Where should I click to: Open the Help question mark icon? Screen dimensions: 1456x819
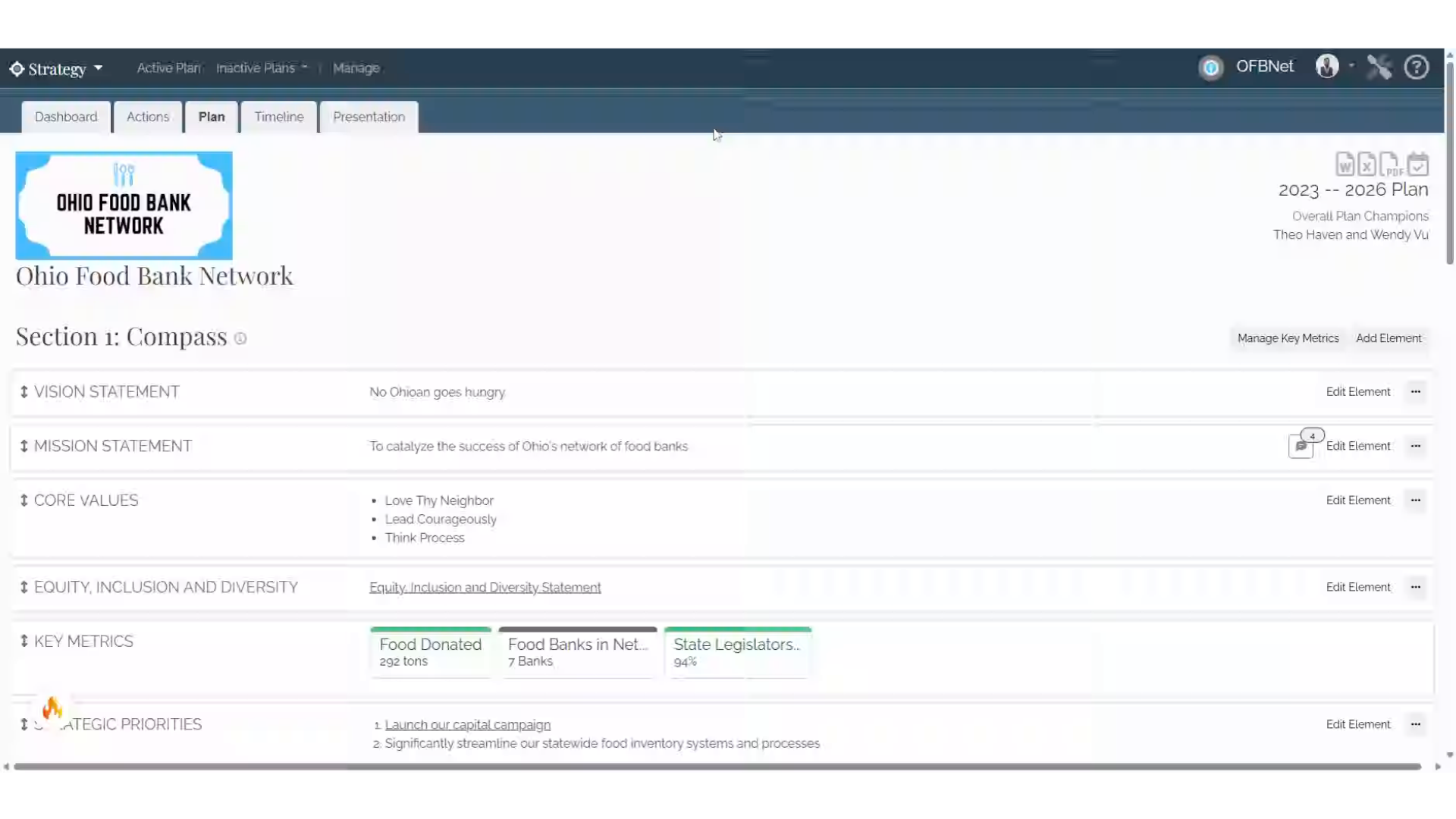tap(1417, 67)
